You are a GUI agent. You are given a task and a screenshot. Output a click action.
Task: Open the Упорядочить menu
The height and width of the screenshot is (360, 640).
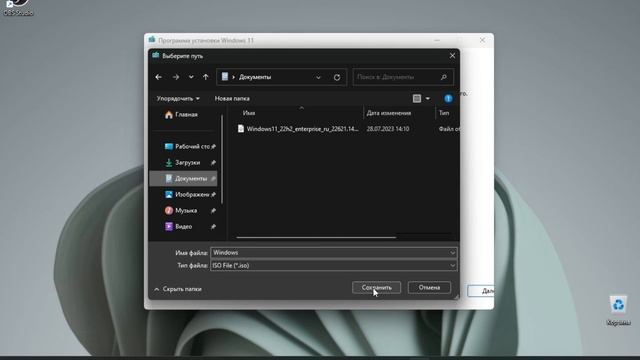(x=178, y=99)
